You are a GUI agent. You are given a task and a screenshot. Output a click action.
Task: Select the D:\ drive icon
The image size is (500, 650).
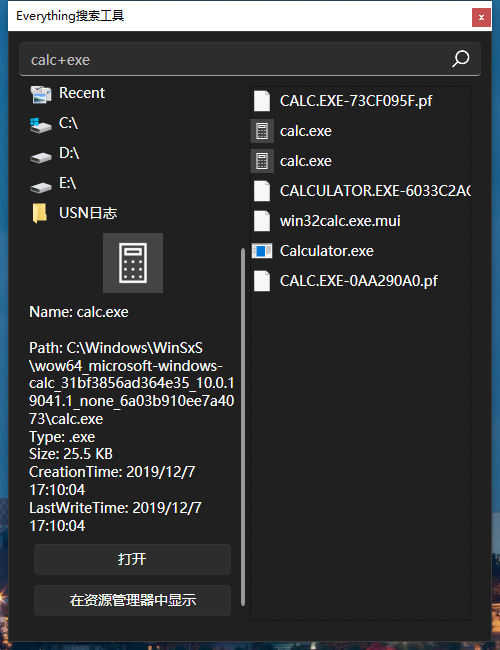[x=41, y=157]
